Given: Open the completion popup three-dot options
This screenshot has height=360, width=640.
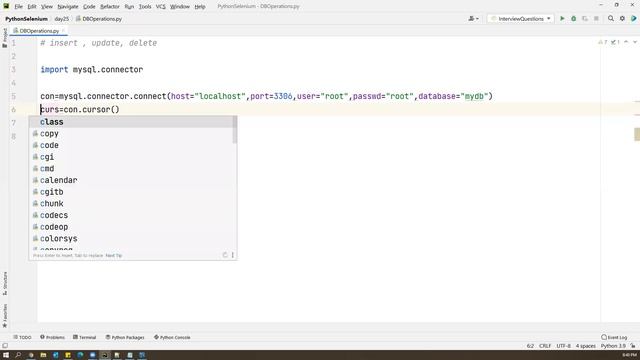Looking at the screenshot, I should [233, 255].
